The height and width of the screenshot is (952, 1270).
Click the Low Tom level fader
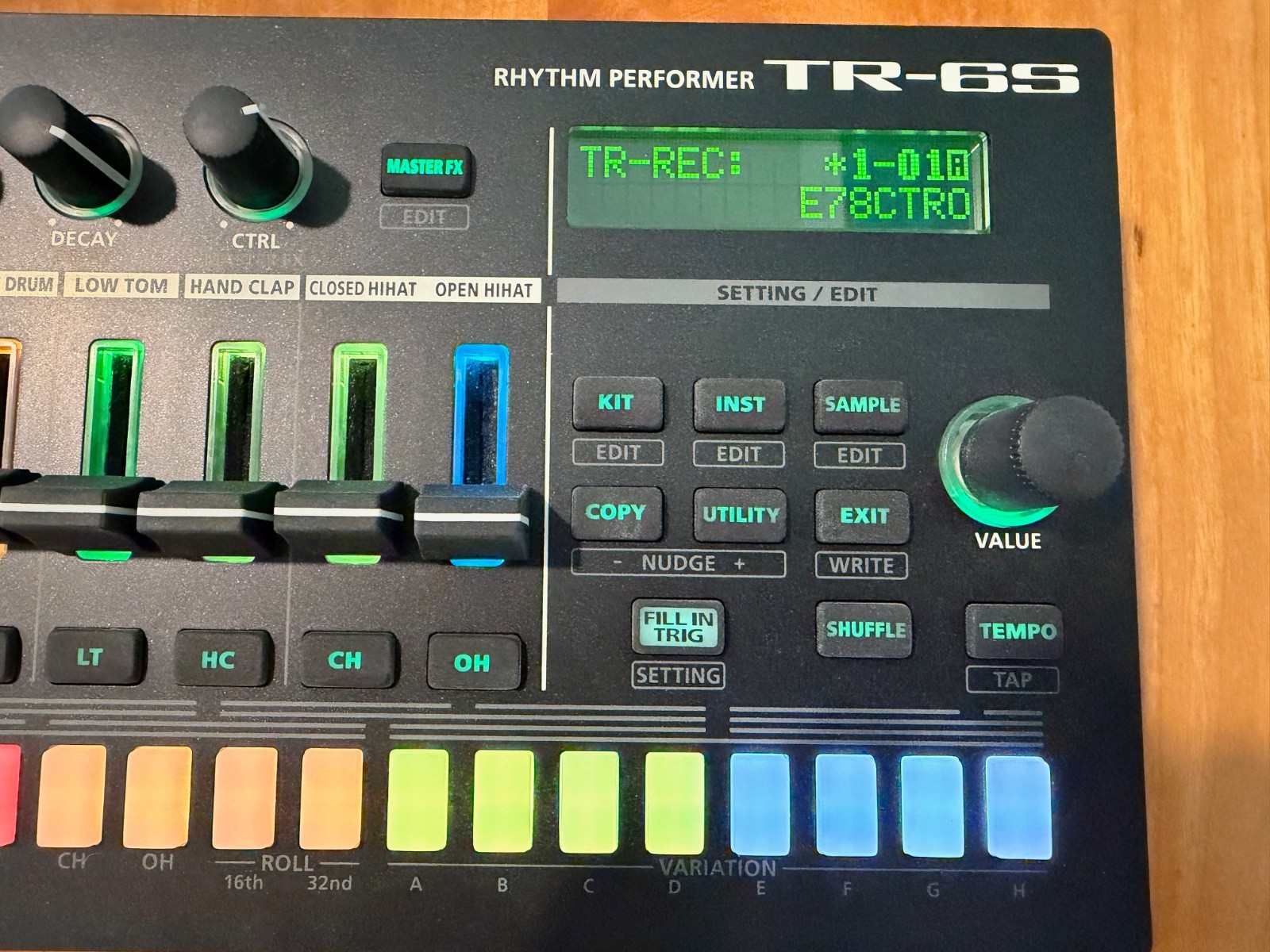tap(75, 516)
